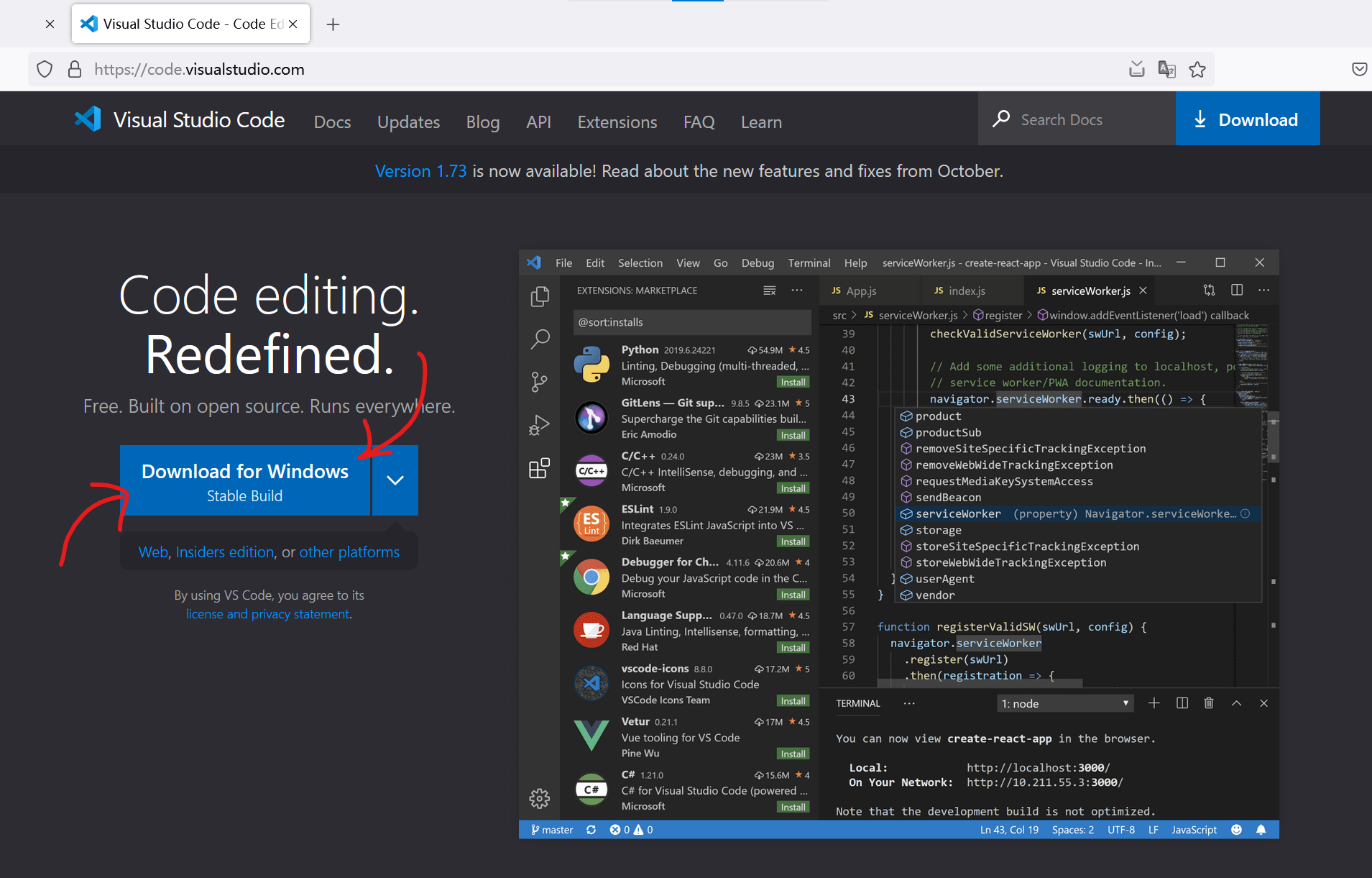Bookmark this page with star icon
The height and width of the screenshot is (878, 1372).
pyautogui.click(x=1197, y=70)
